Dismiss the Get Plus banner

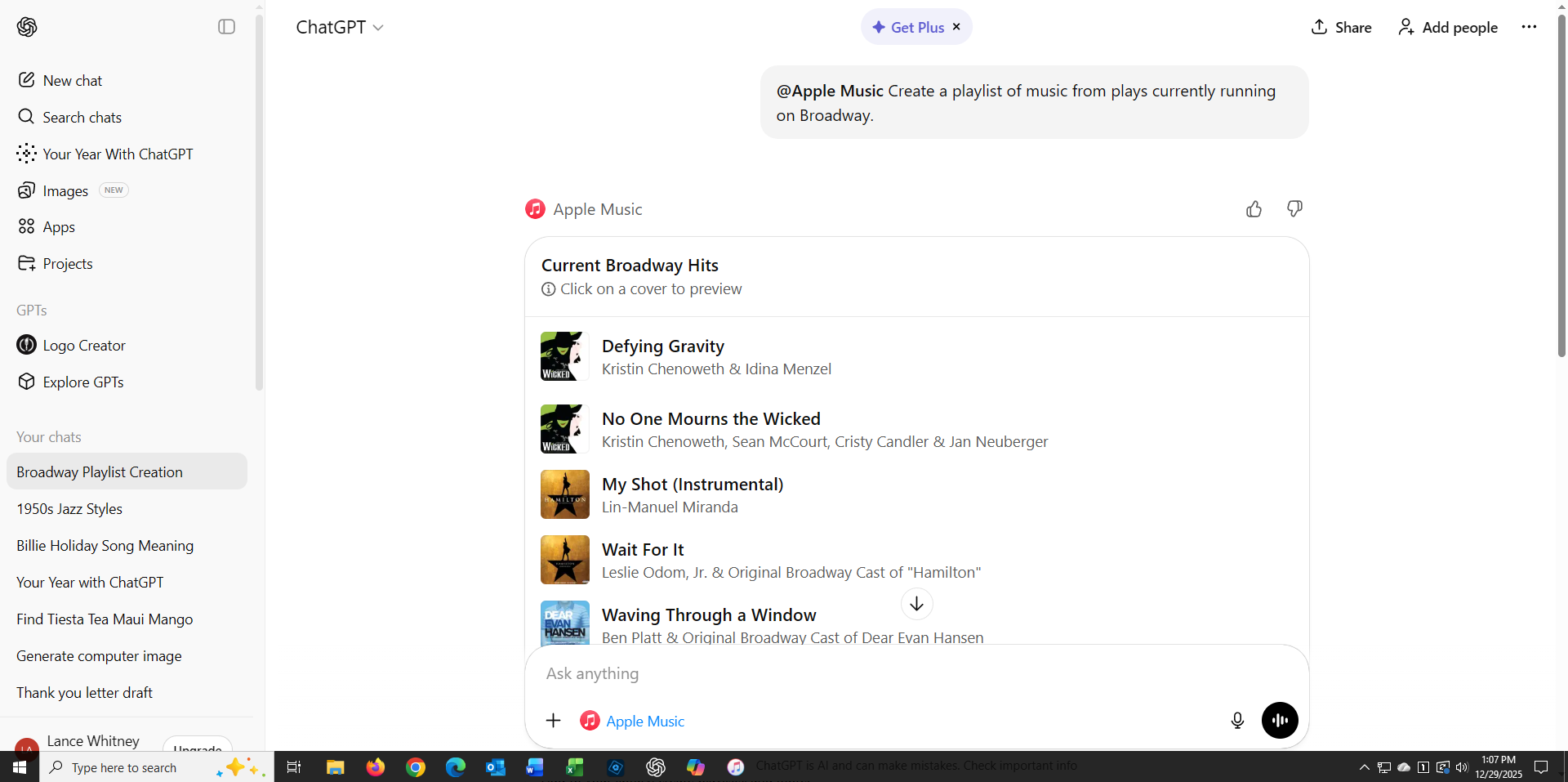pyautogui.click(x=956, y=27)
